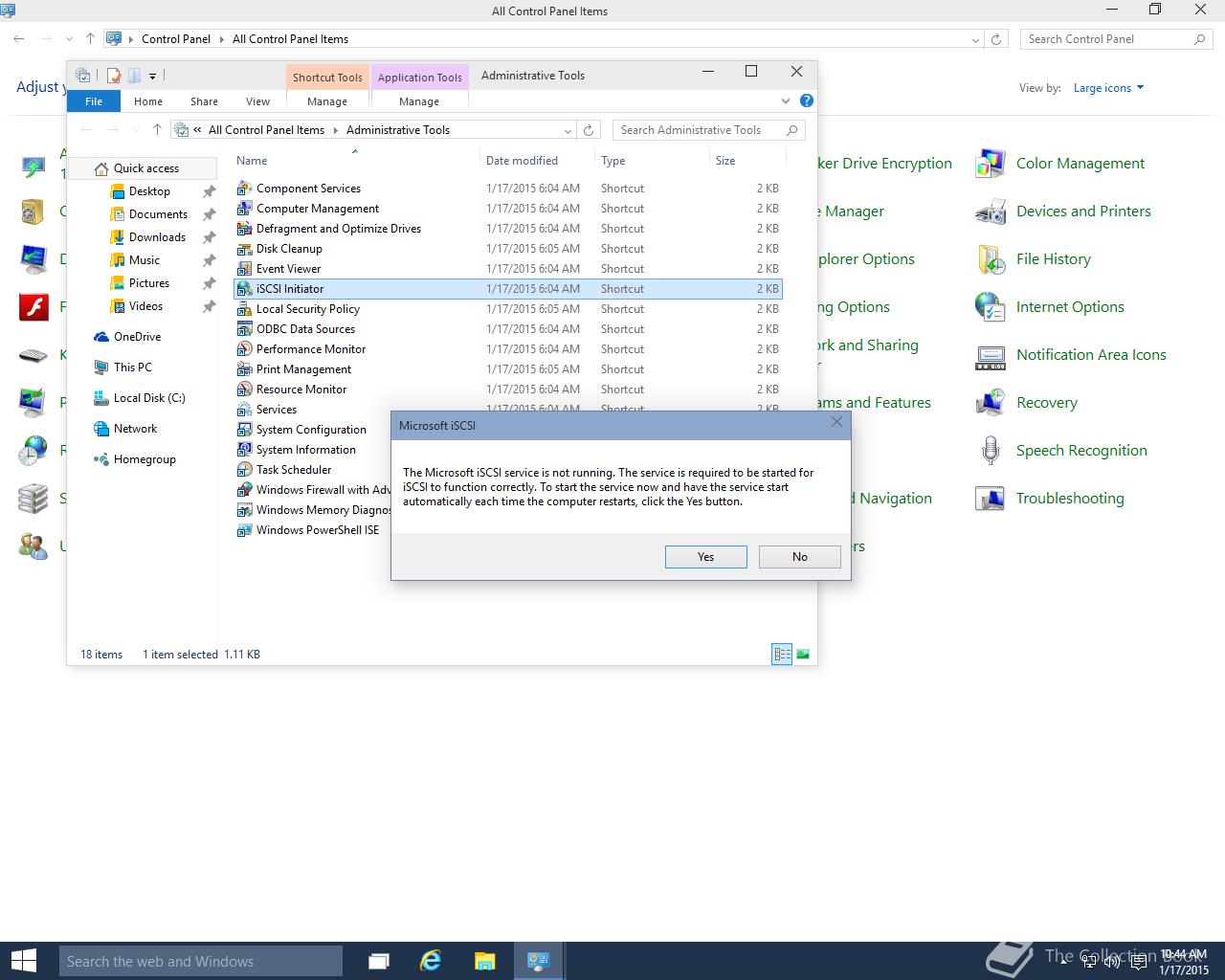Select Desktop in Quick access
1225x980 pixels.
coord(149,191)
